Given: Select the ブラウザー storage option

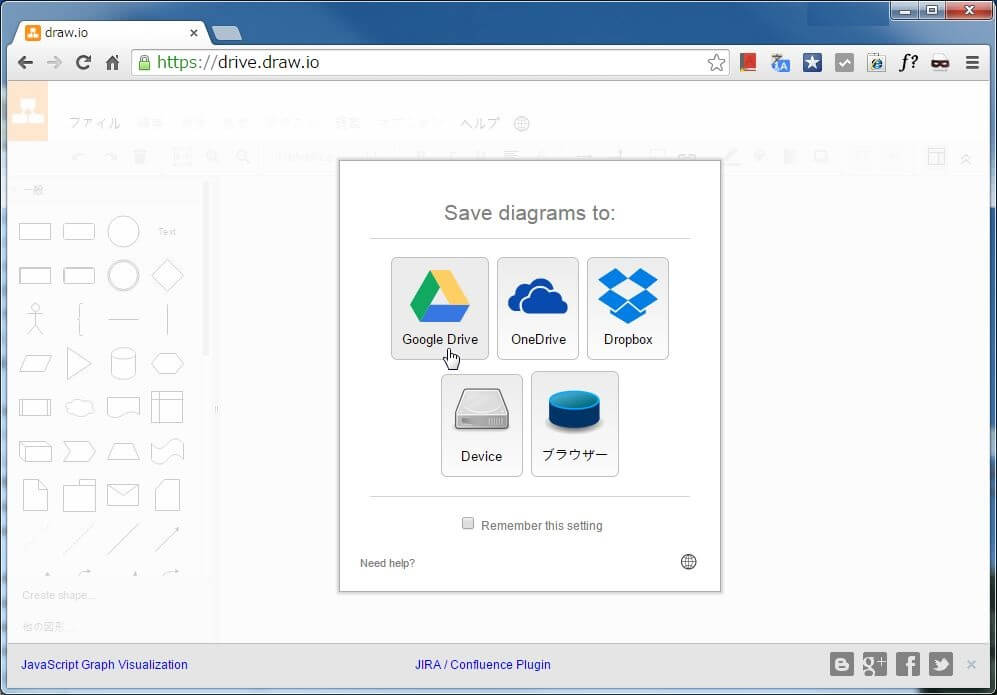Looking at the screenshot, I should (574, 423).
